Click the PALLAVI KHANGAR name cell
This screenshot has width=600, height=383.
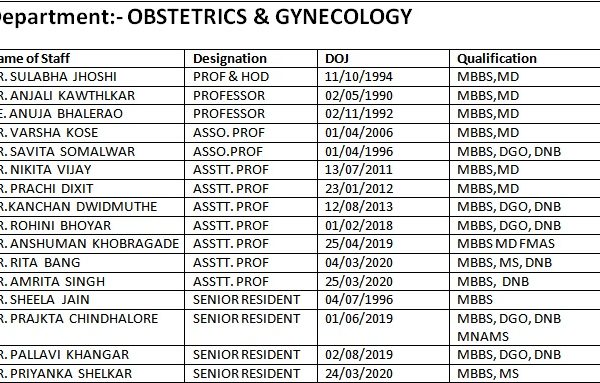[92, 355]
